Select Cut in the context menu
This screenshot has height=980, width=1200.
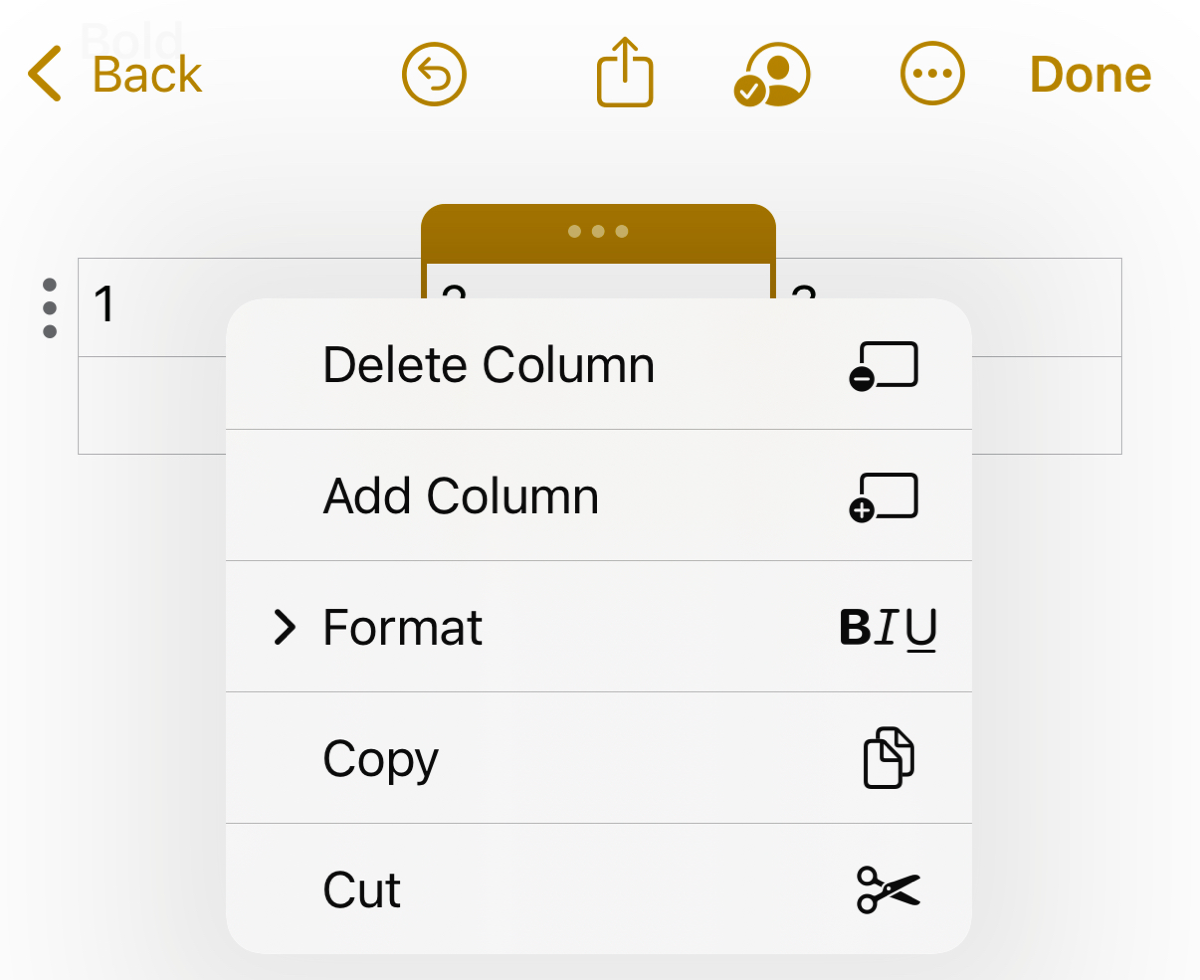362,890
